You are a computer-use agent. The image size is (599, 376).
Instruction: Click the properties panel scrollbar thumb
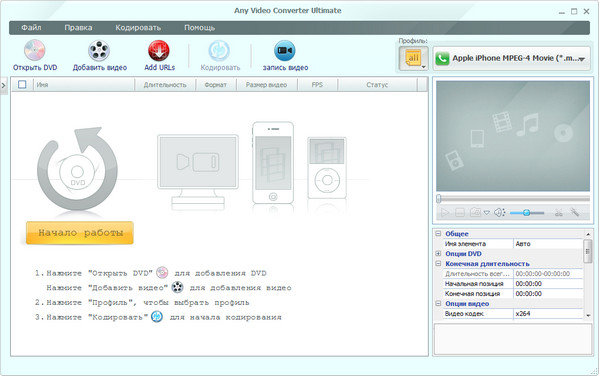tap(588, 251)
